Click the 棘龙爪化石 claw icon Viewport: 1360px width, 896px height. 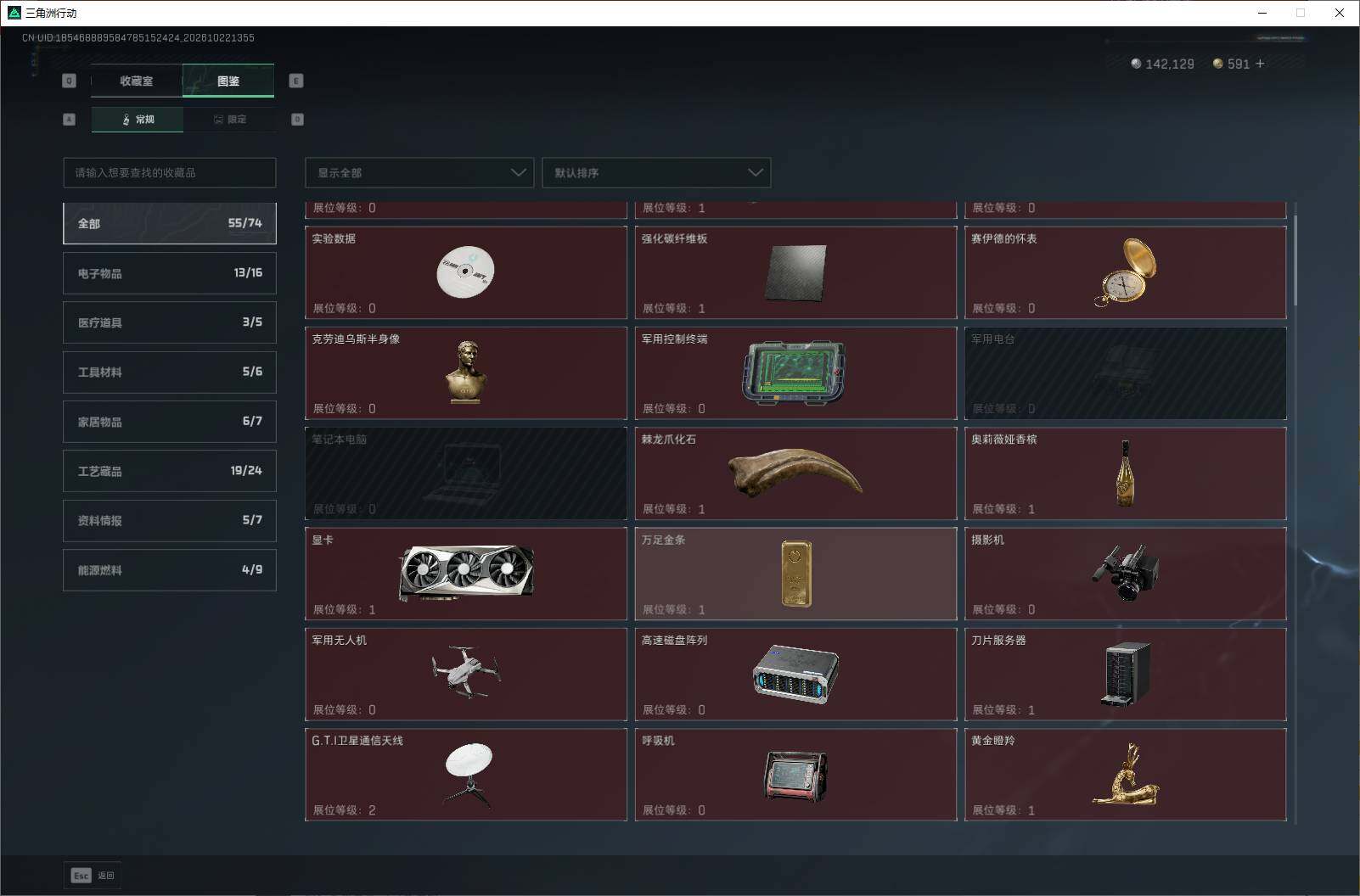click(795, 473)
